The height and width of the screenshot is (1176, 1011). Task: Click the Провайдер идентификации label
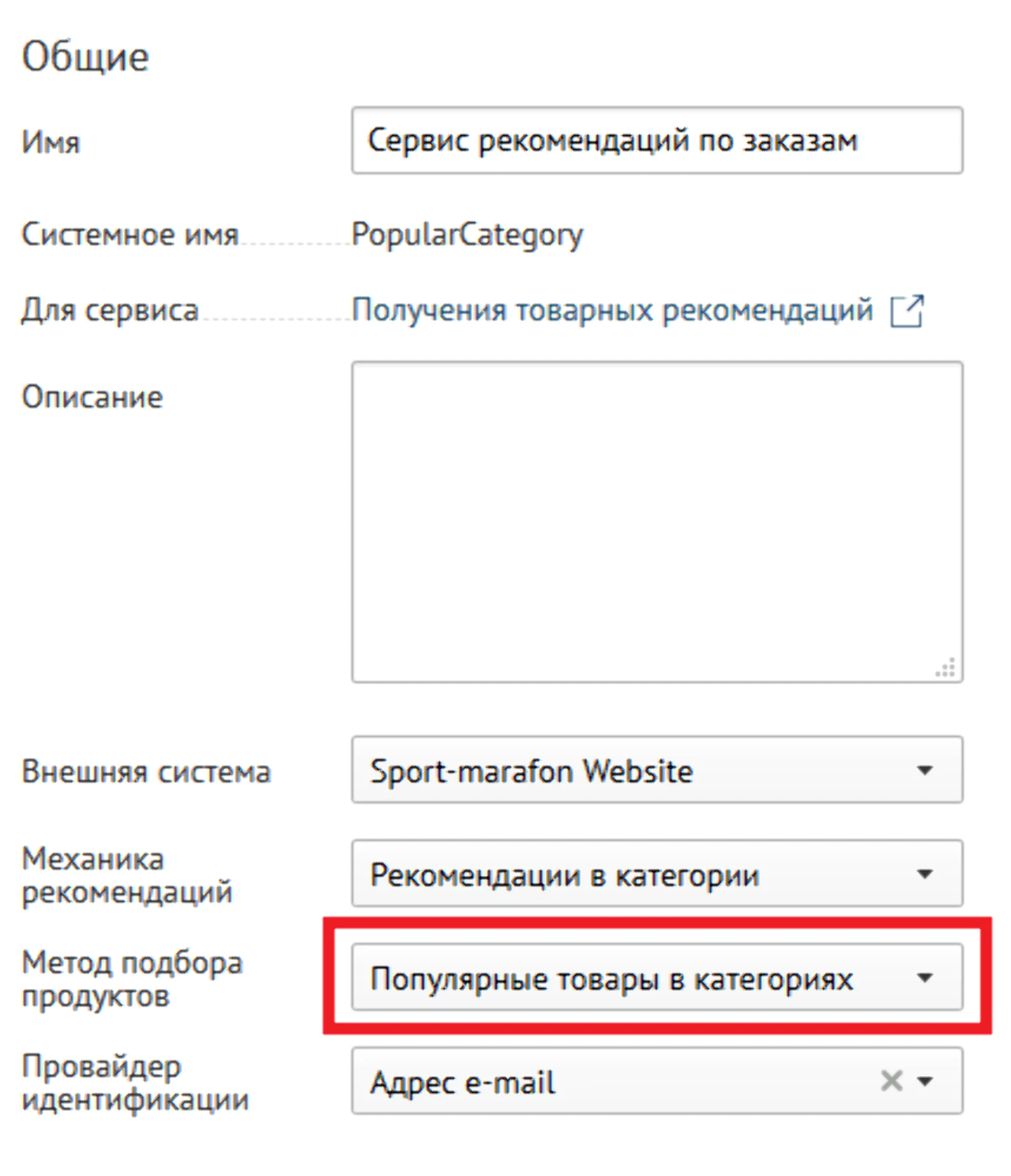(135, 1083)
